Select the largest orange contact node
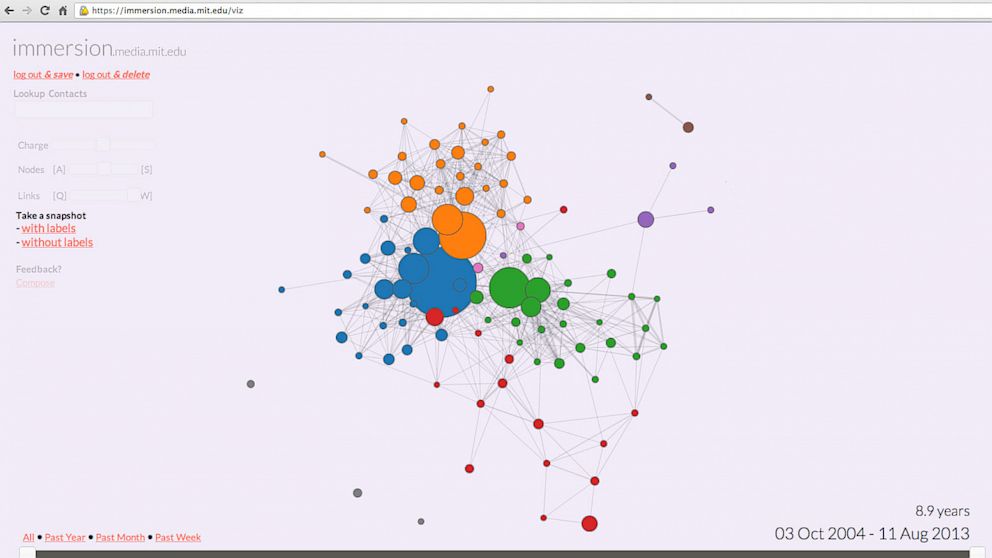The height and width of the screenshot is (558, 992). (462, 235)
